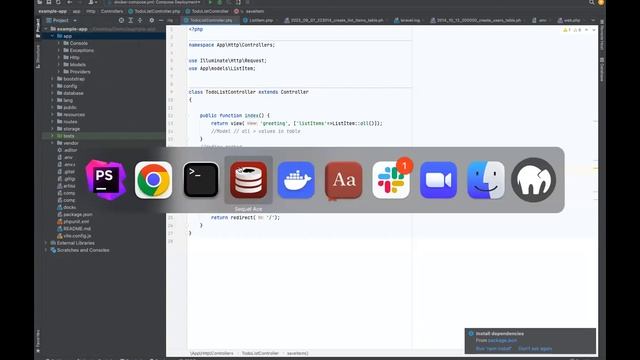Expand the Models folder
Screen dimensions: 640x360
(59, 64)
